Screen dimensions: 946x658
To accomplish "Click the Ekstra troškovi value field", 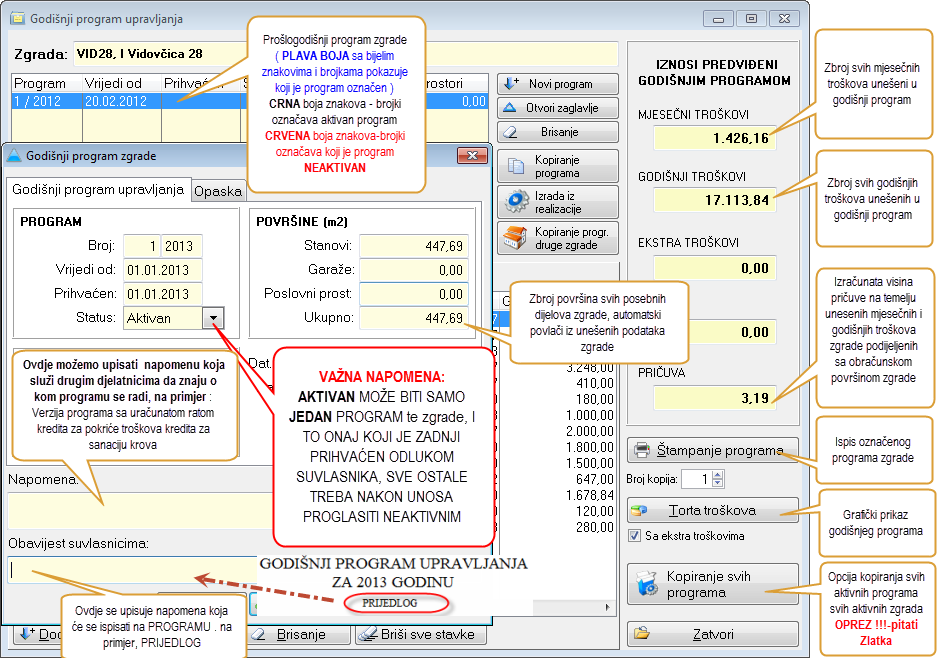I will [714, 268].
